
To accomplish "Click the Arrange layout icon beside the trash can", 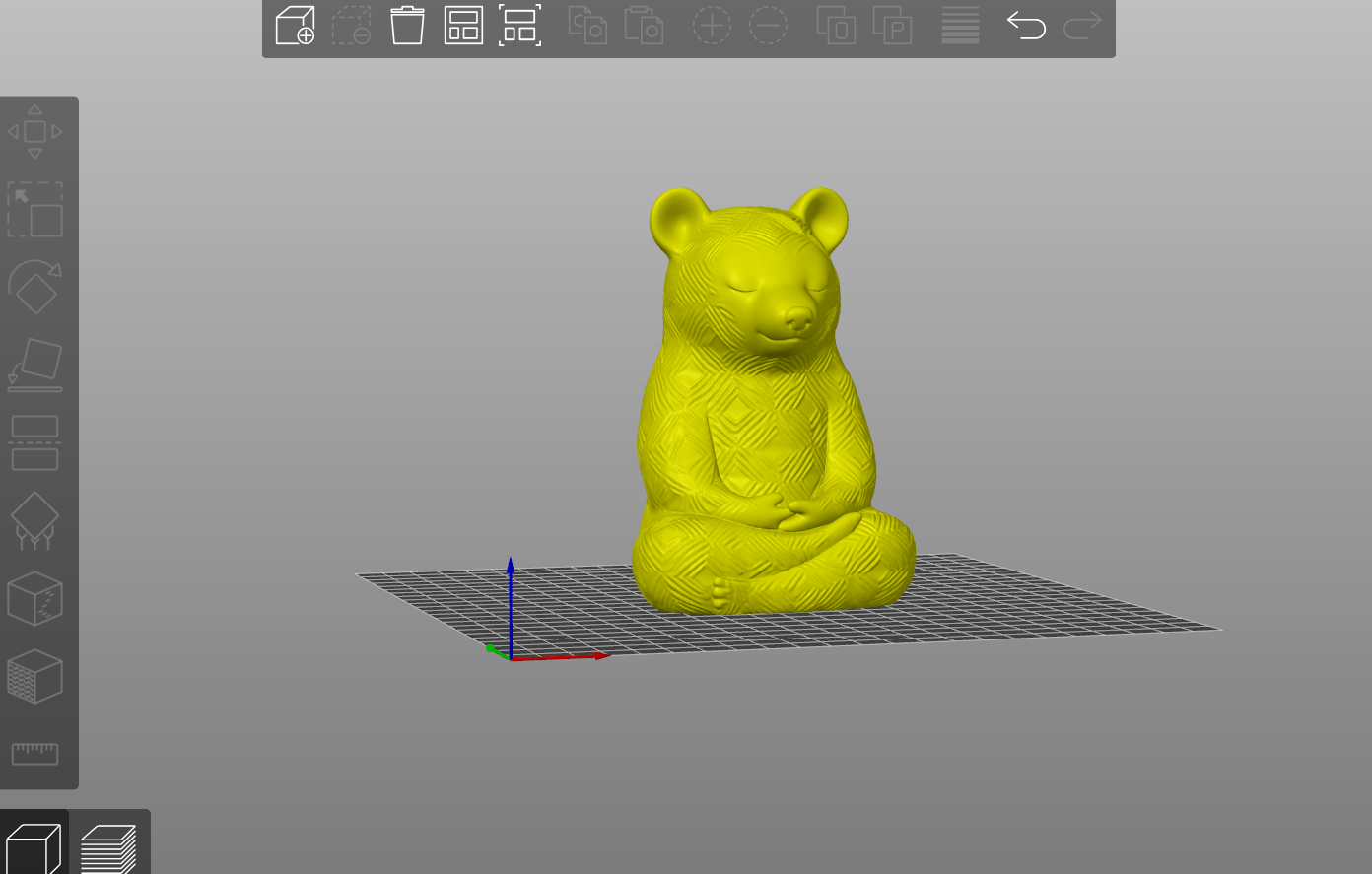I will coord(463,26).
